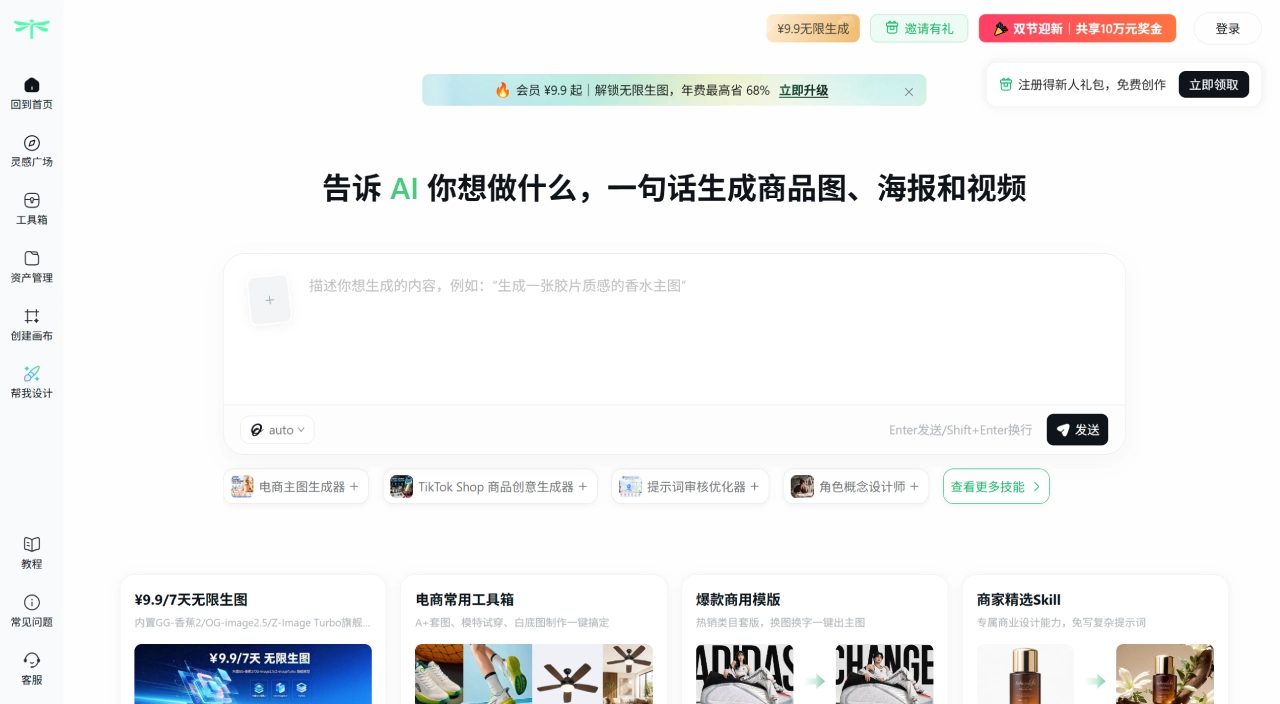Dismiss the membership promo banner
Viewport: 1280px width, 704px height.
coord(909,91)
